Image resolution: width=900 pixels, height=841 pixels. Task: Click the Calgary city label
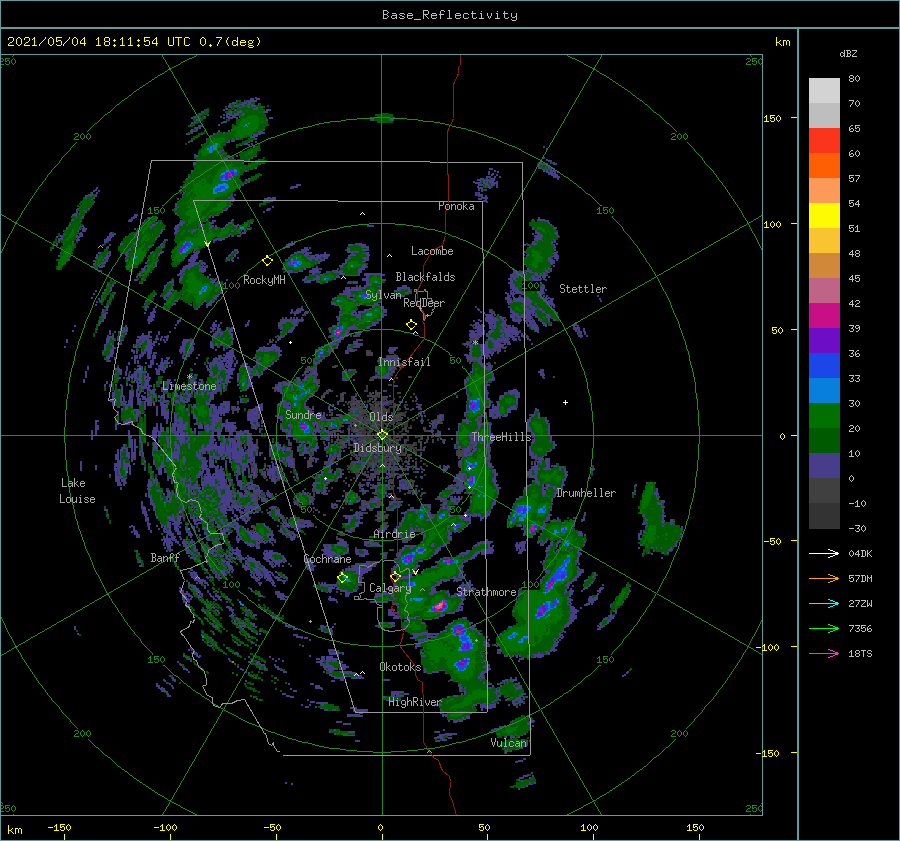(x=390, y=588)
